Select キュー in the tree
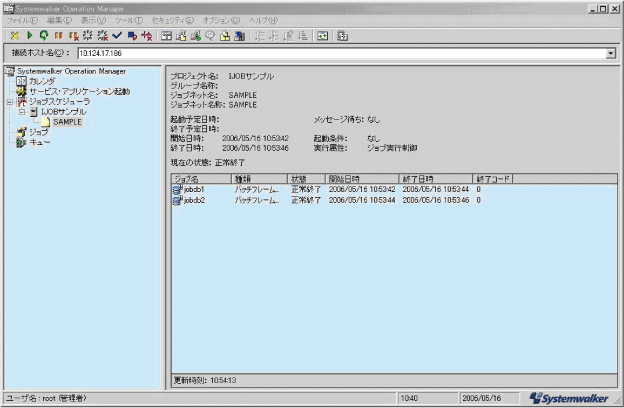This screenshot has width=624, height=408. [39, 142]
